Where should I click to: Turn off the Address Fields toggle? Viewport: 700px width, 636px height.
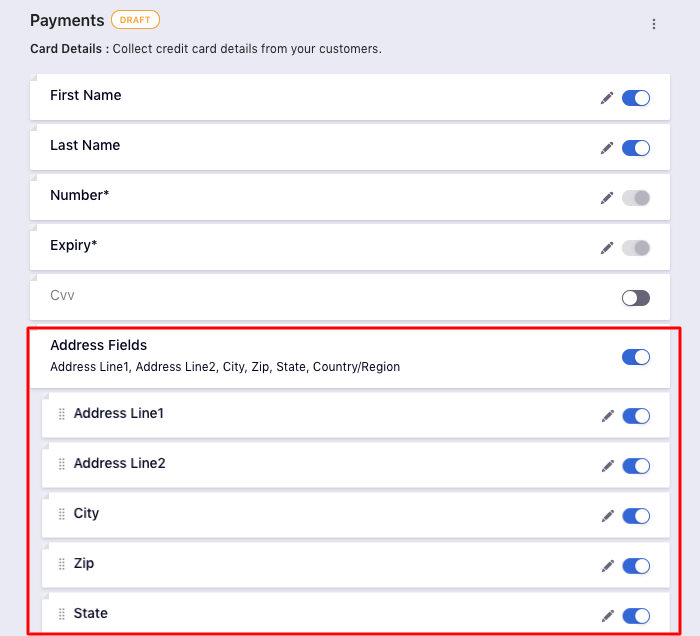click(636, 357)
